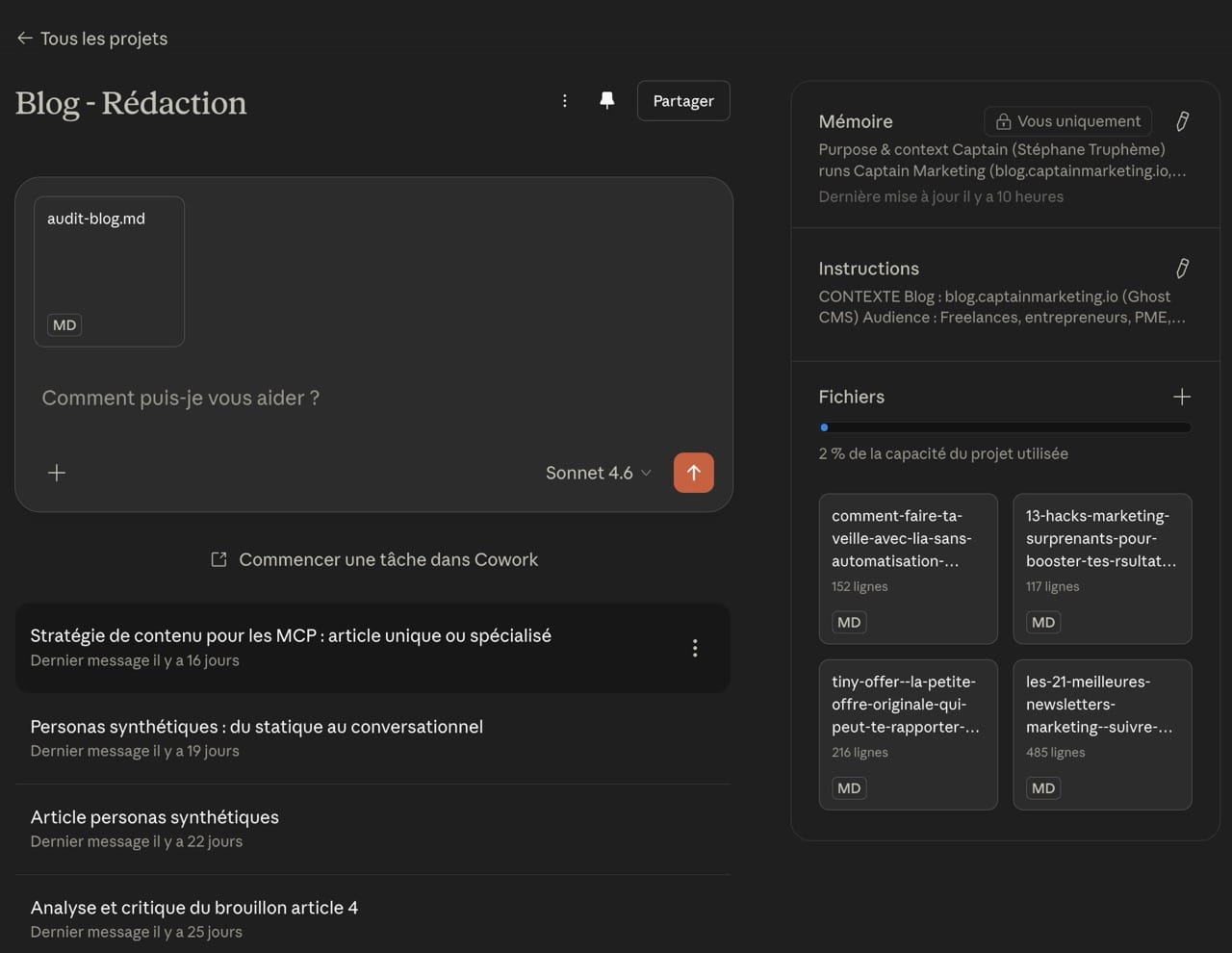Click the 2 % de la capacité du projet utilisée text

(943, 453)
